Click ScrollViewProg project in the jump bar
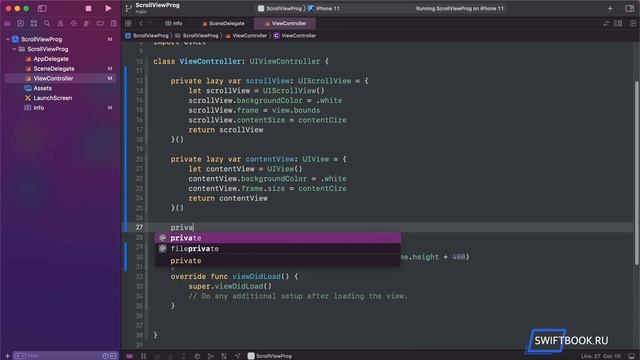Screen dimensions: 640x360 coord(147,36)
